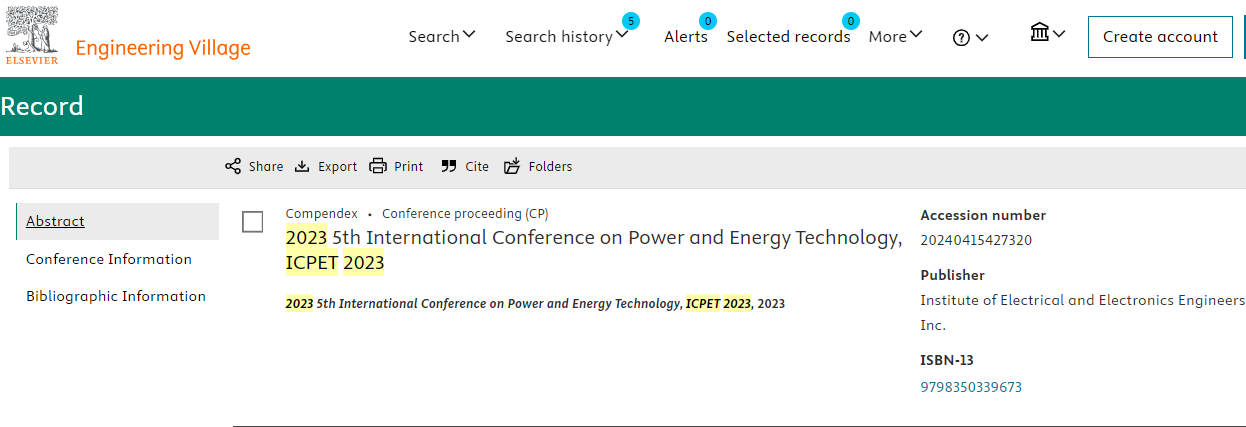Expand the Search history dropdown
The height and width of the screenshot is (427, 1246).
[567, 36]
